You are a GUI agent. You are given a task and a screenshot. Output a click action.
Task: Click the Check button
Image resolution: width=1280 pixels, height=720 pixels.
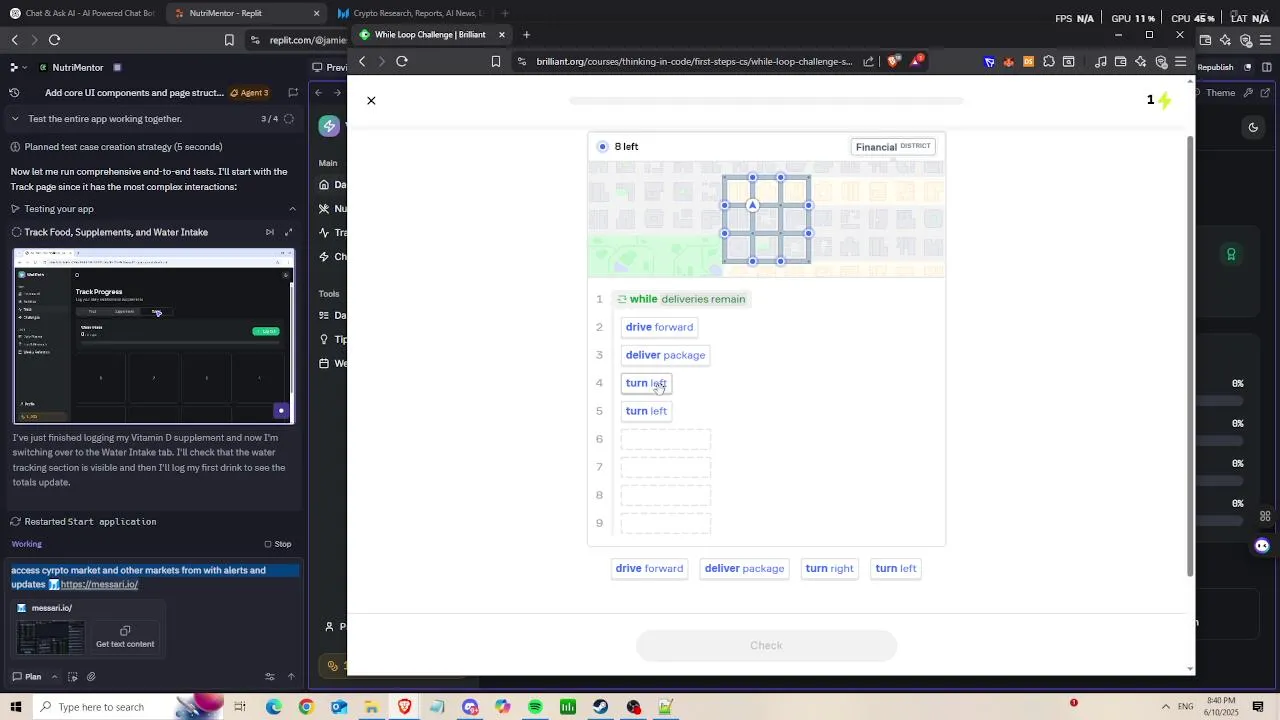pos(766,646)
